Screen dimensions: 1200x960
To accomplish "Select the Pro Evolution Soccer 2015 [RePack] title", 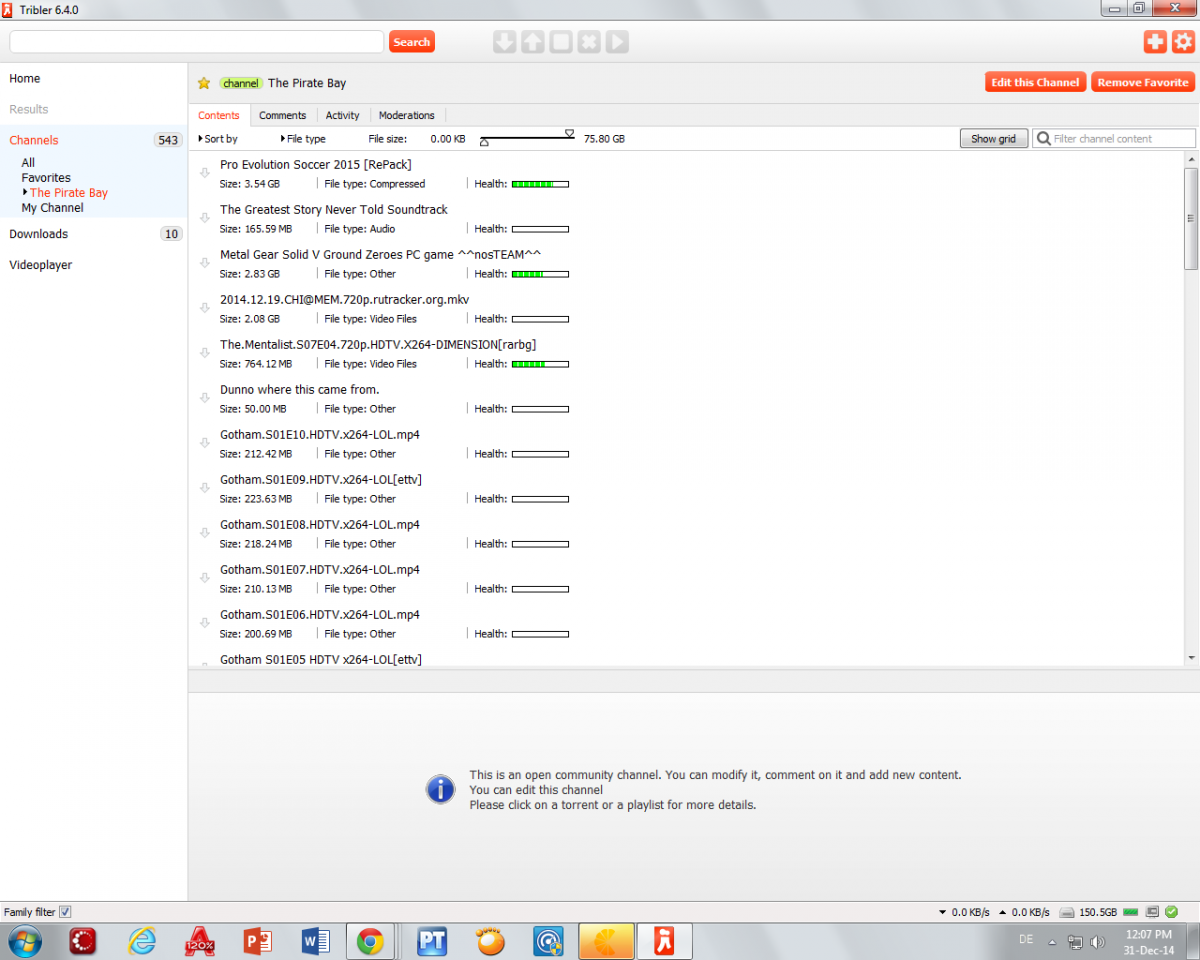I will tap(316, 164).
